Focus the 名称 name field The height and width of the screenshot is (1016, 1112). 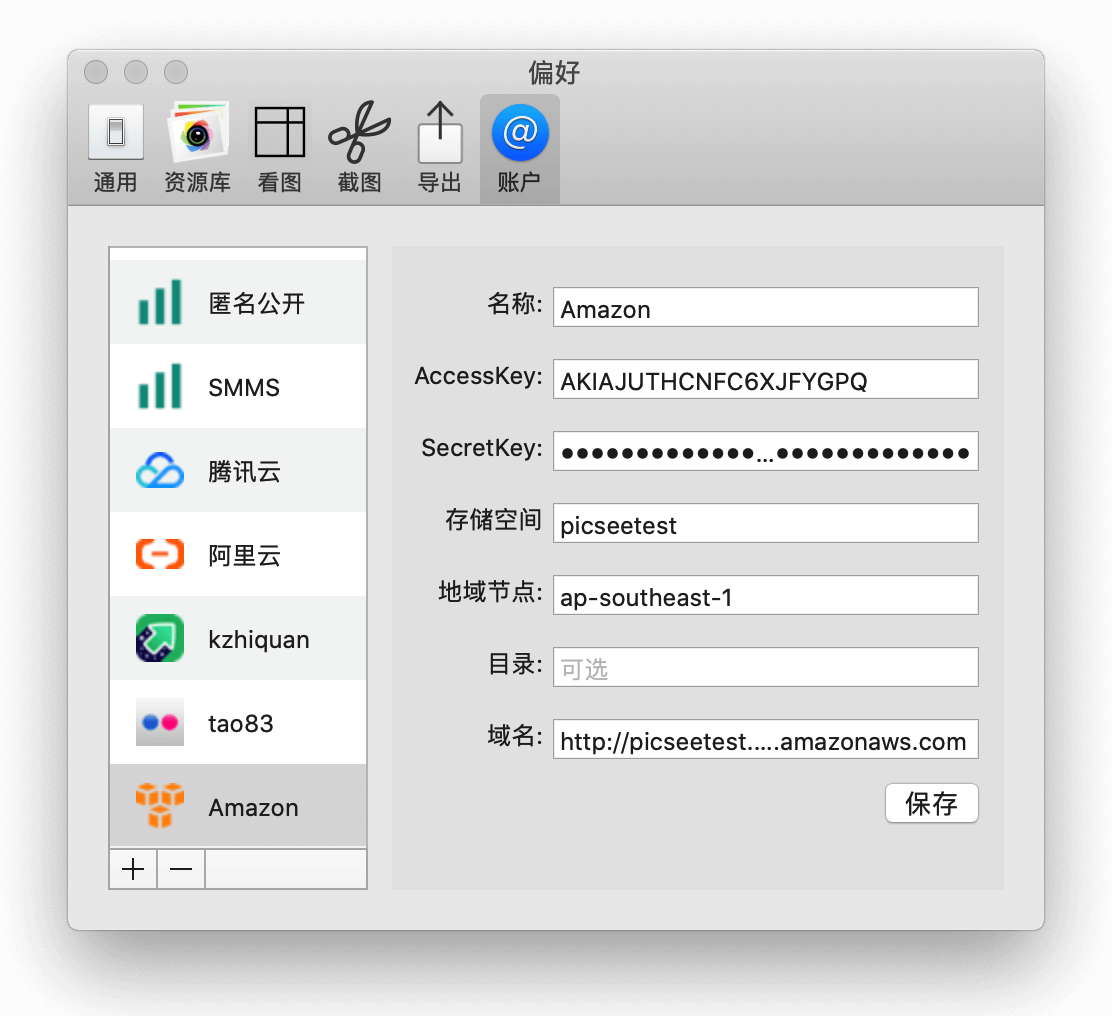tap(766, 307)
